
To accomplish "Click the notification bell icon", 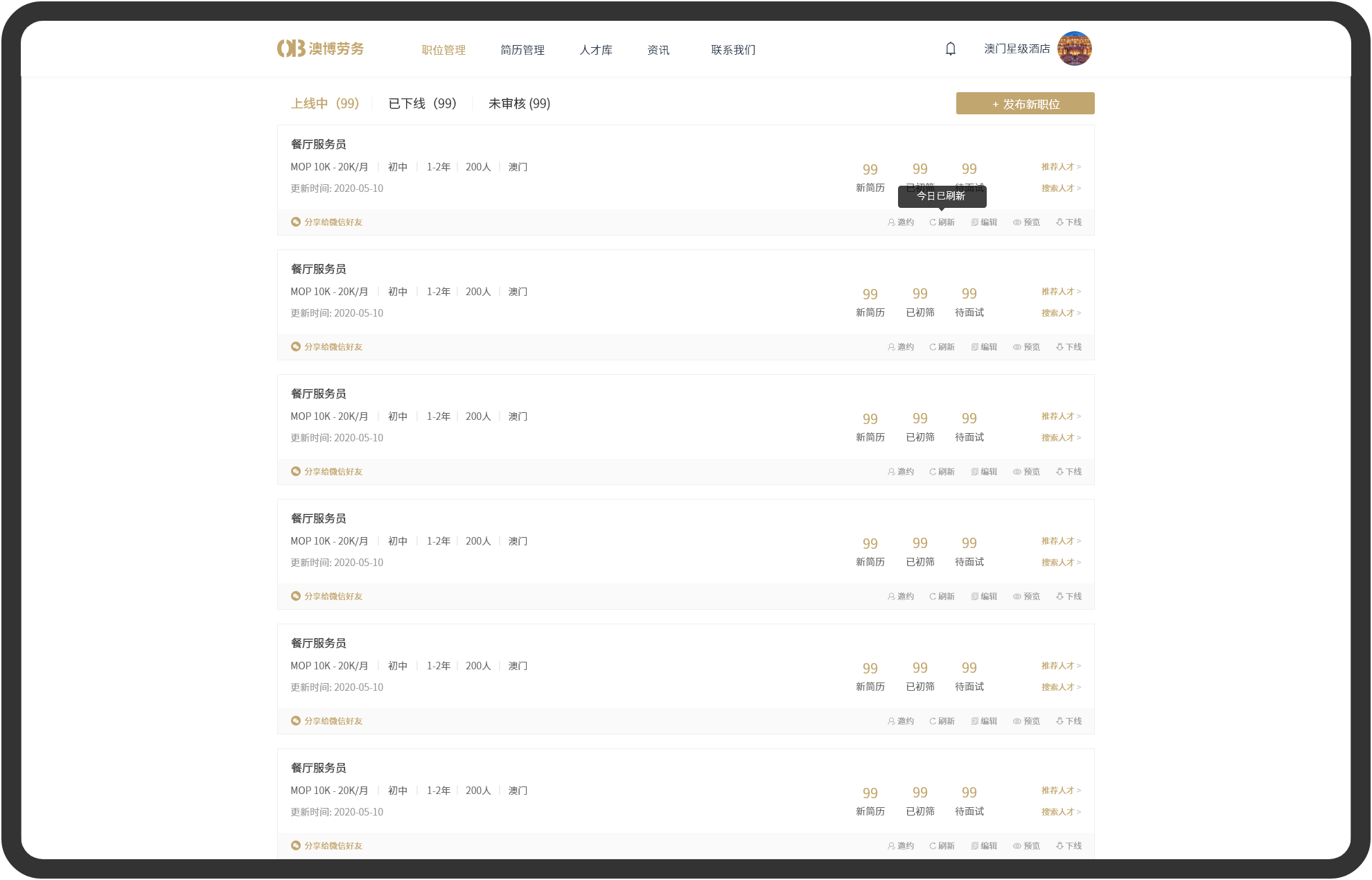I will pos(950,49).
